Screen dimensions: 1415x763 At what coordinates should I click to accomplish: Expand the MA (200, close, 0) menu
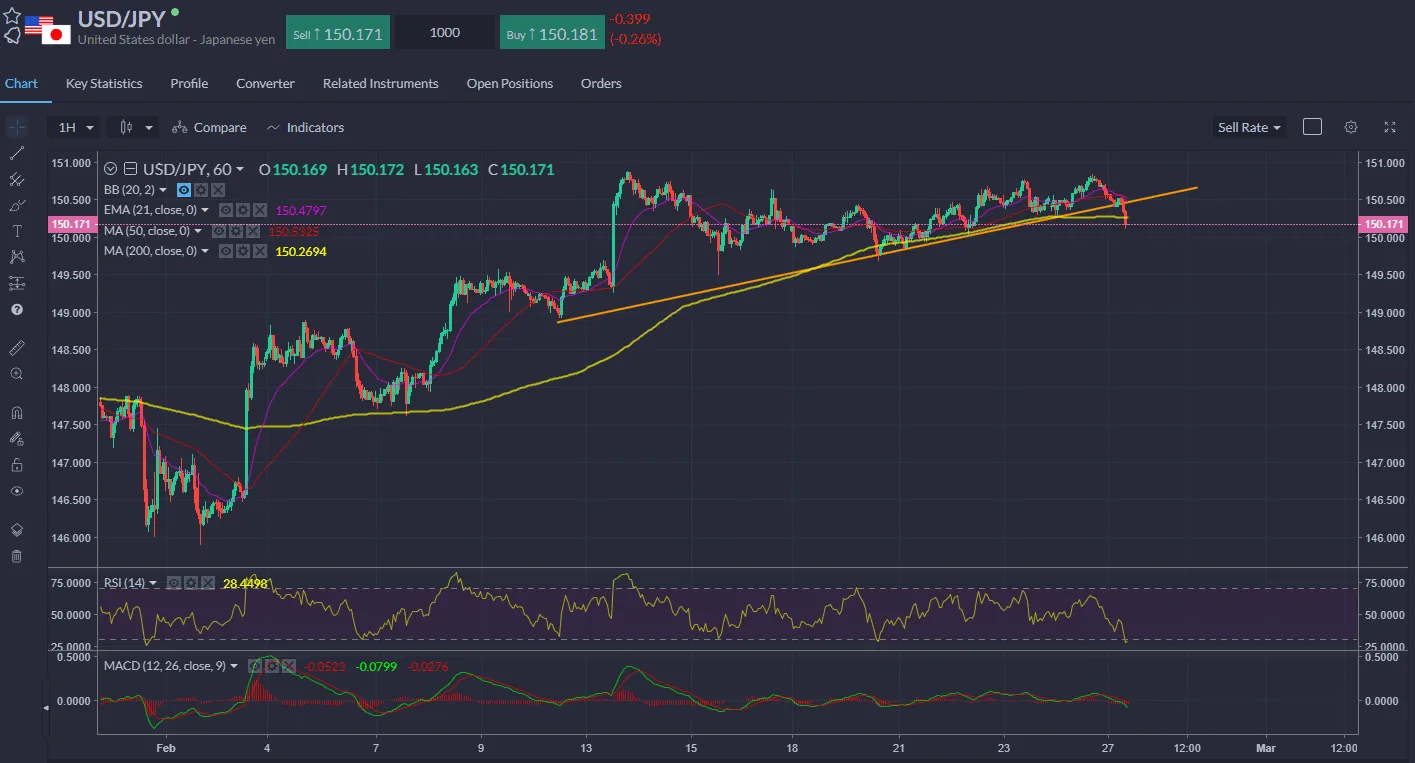click(205, 251)
